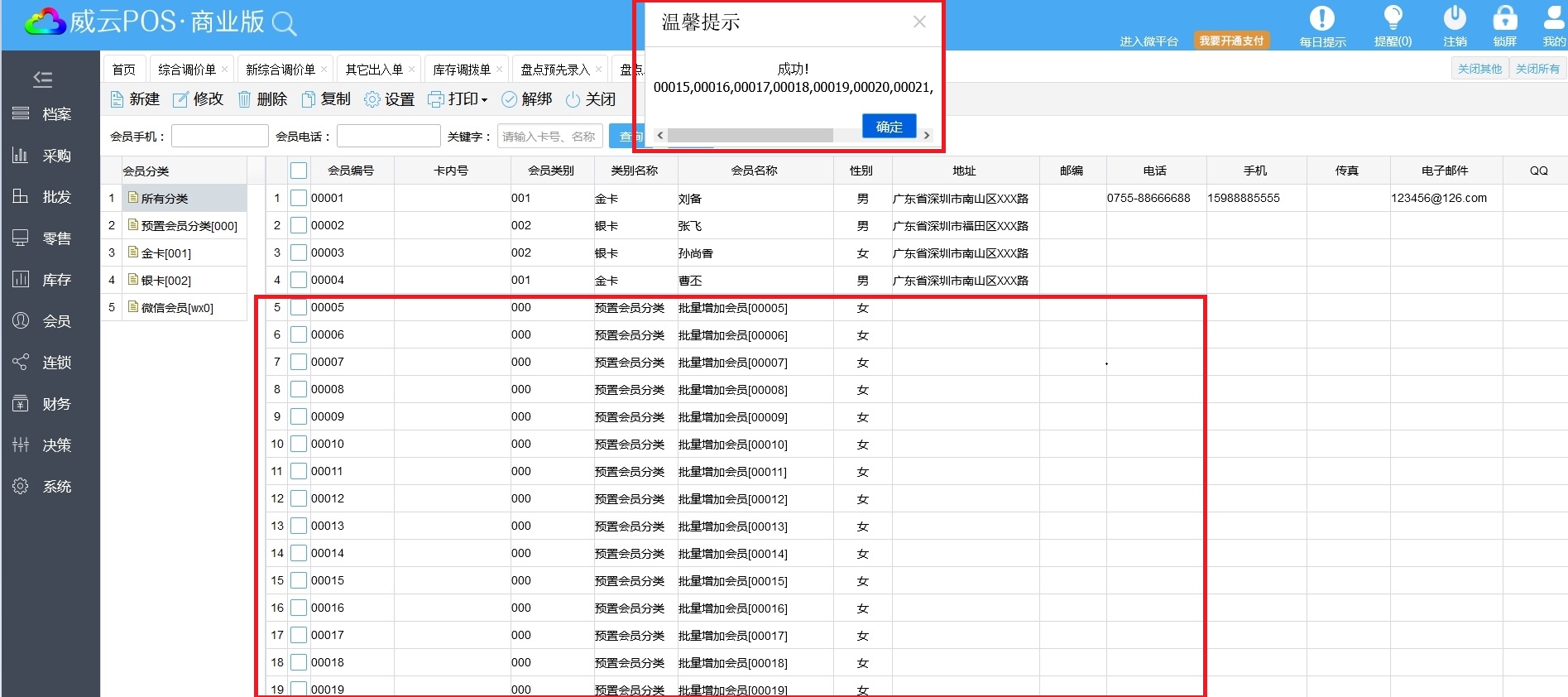This screenshot has height=697, width=1568.
Task: Click the 关闭所有 close all button
Action: coord(1537,69)
